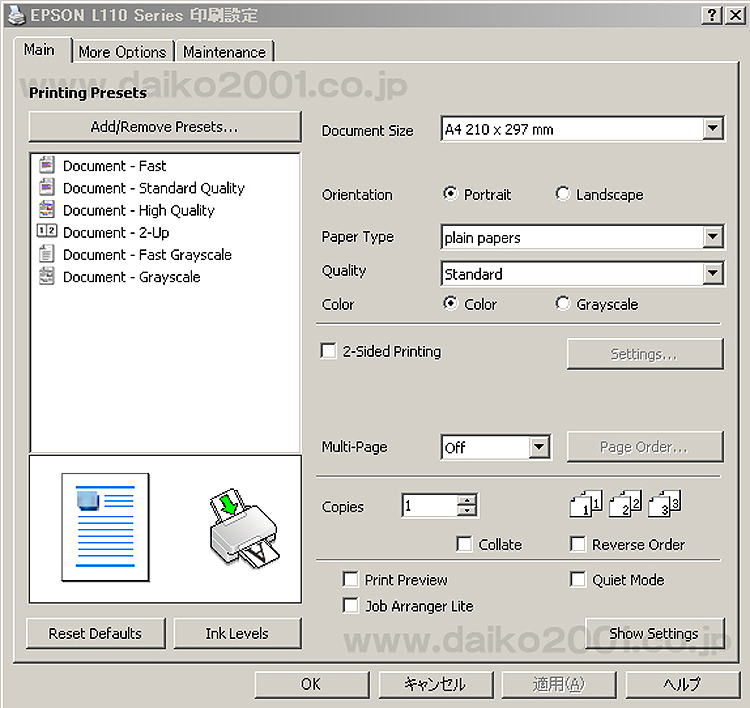Click the ヘルプ (Help) button
Image resolution: width=750 pixels, height=708 pixels.
pos(683,684)
